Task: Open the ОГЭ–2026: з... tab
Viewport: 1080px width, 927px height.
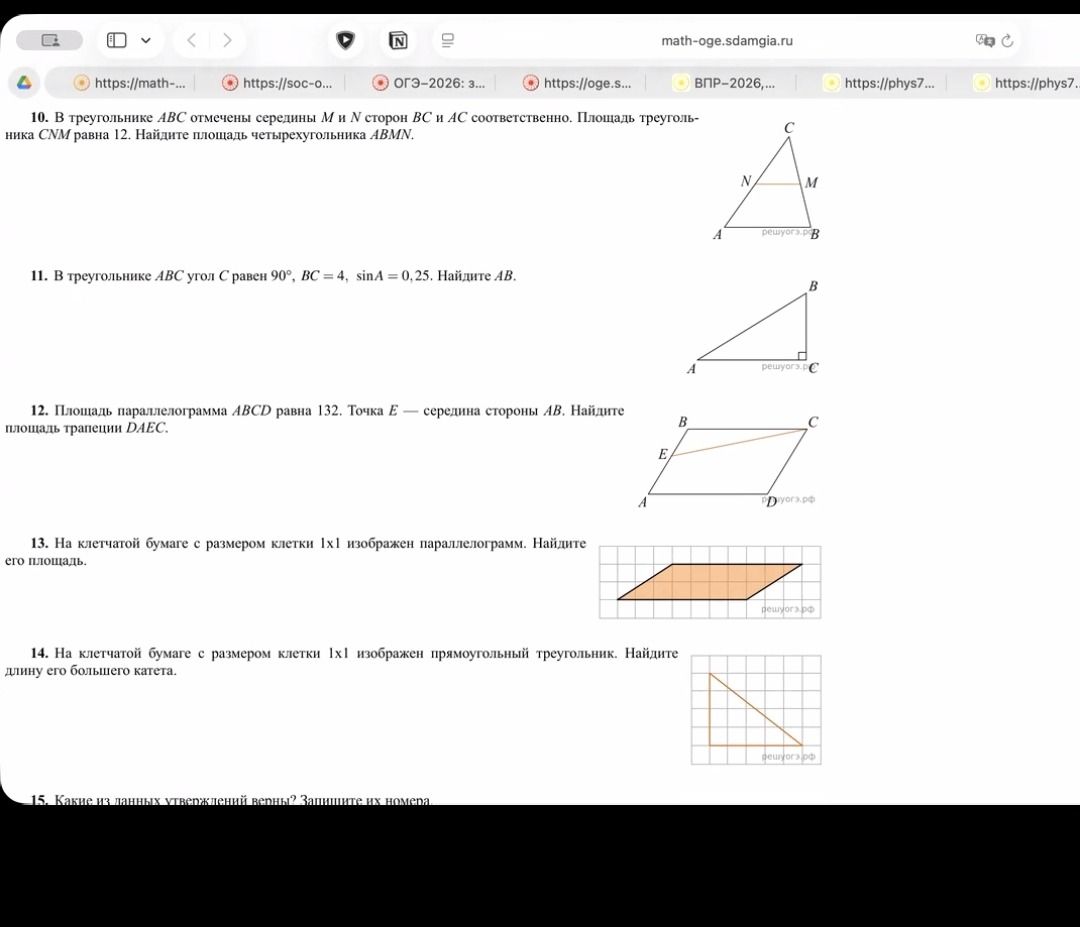Action: coord(428,83)
